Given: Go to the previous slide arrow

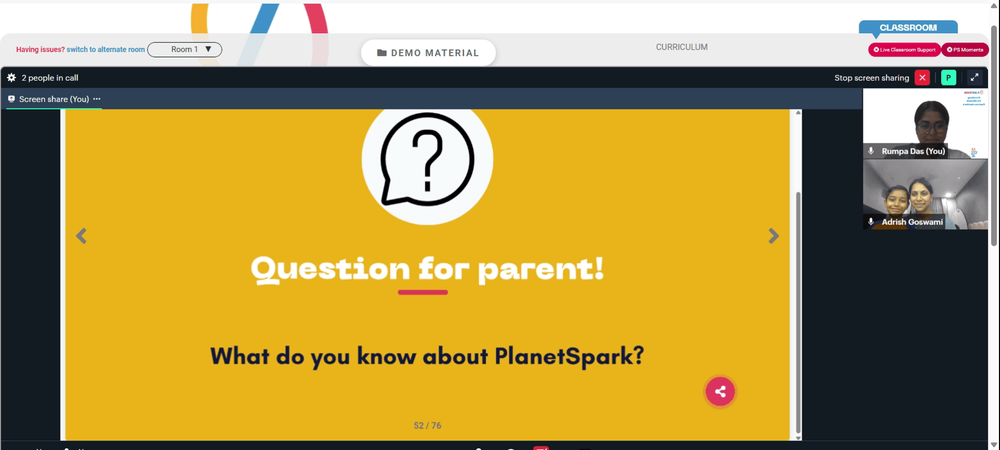Looking at the screenshot, I should 81,236.
